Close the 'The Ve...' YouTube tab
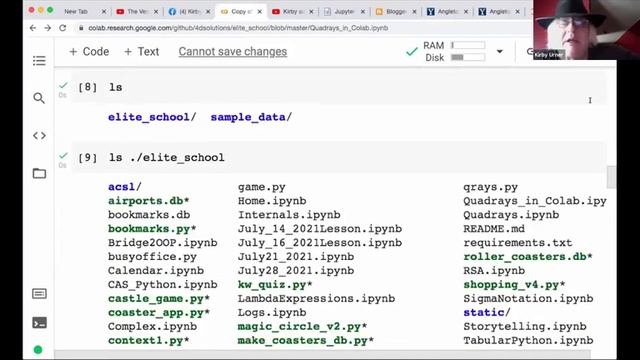The width and height of the screenshot is (640, 360). click(156, 12)
